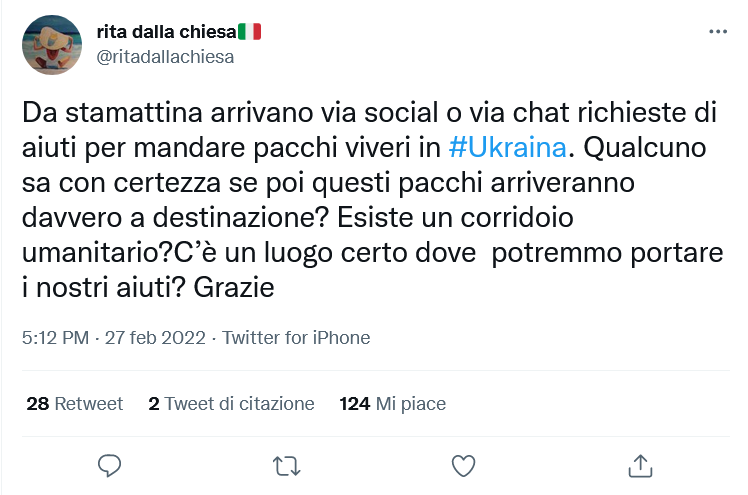The width and height of the screenshot is (748, 495).
Task: Retweet using the arrows icon
Action: (286, 465)
